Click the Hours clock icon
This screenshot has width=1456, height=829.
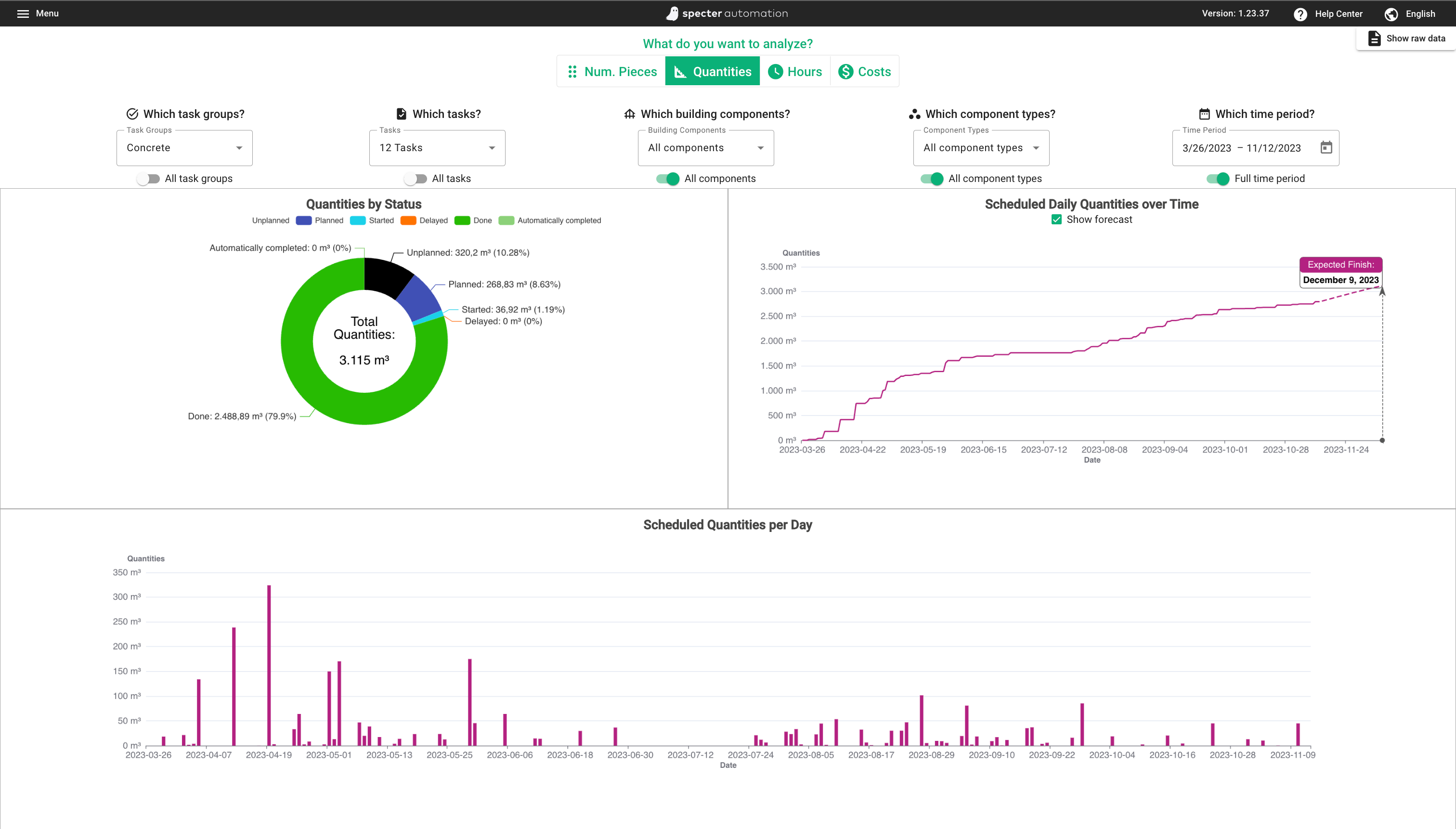pyautogui.click(x=775, y=72)
